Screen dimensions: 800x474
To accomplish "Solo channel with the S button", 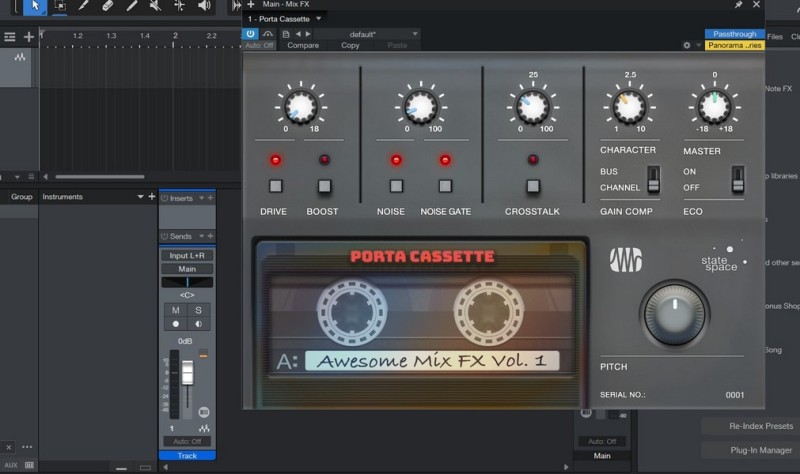I will coord(198,310).
